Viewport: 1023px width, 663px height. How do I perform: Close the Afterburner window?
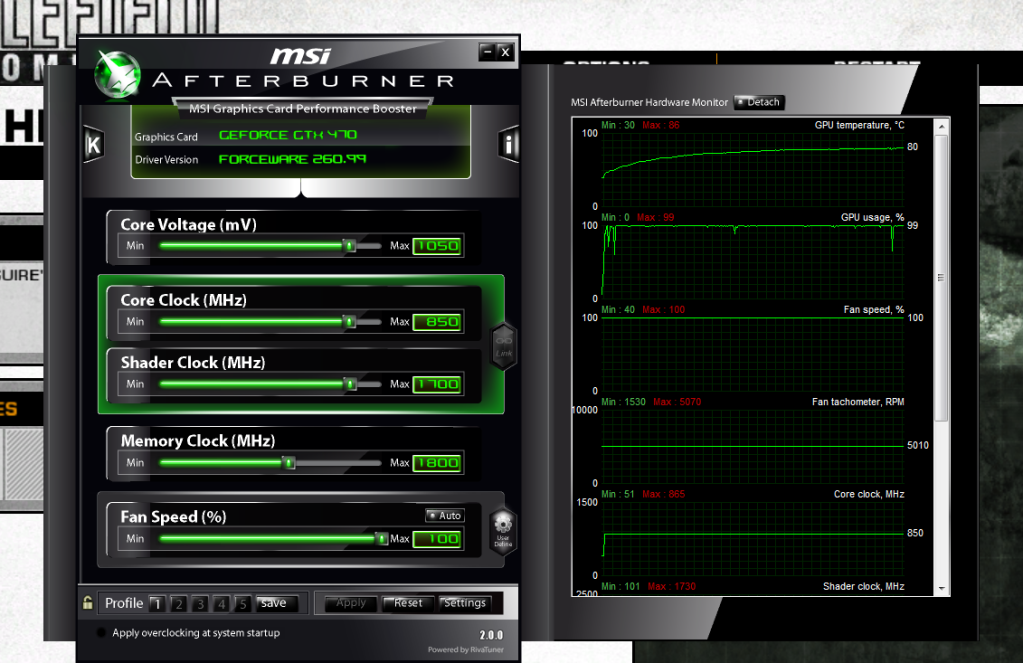[505, 52]
